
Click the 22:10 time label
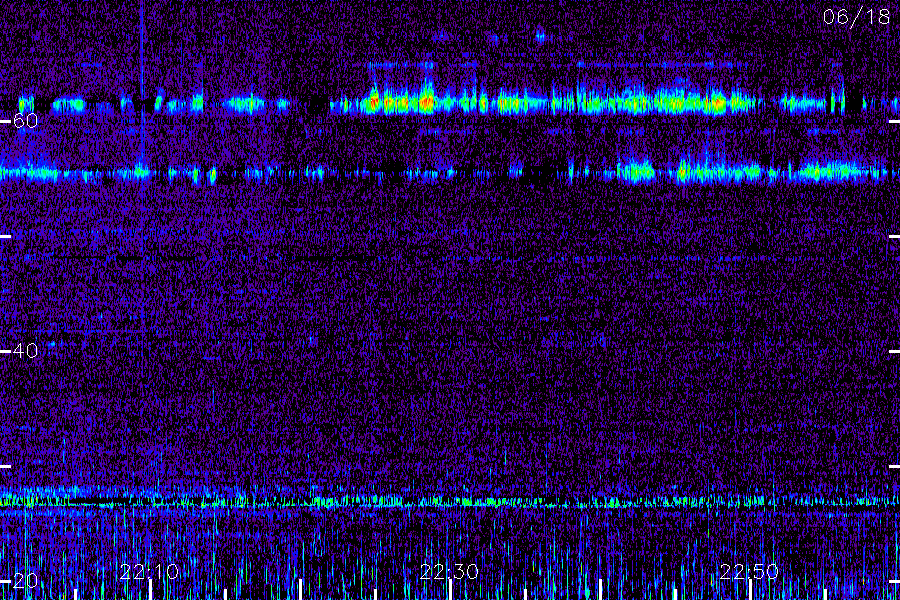pyautogui.click(x=149, y=572)
